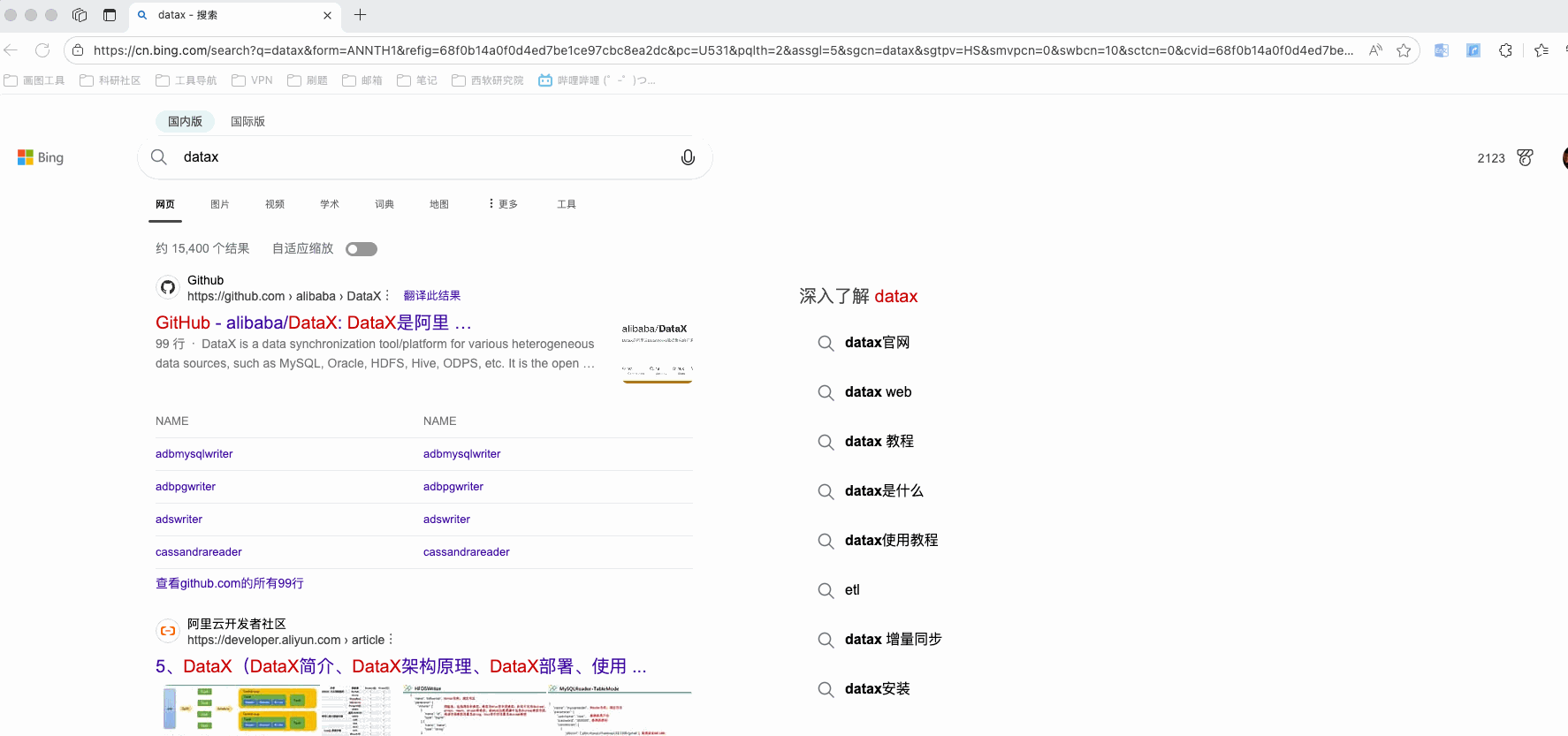View site information lock icon

[x=78, y=50]
